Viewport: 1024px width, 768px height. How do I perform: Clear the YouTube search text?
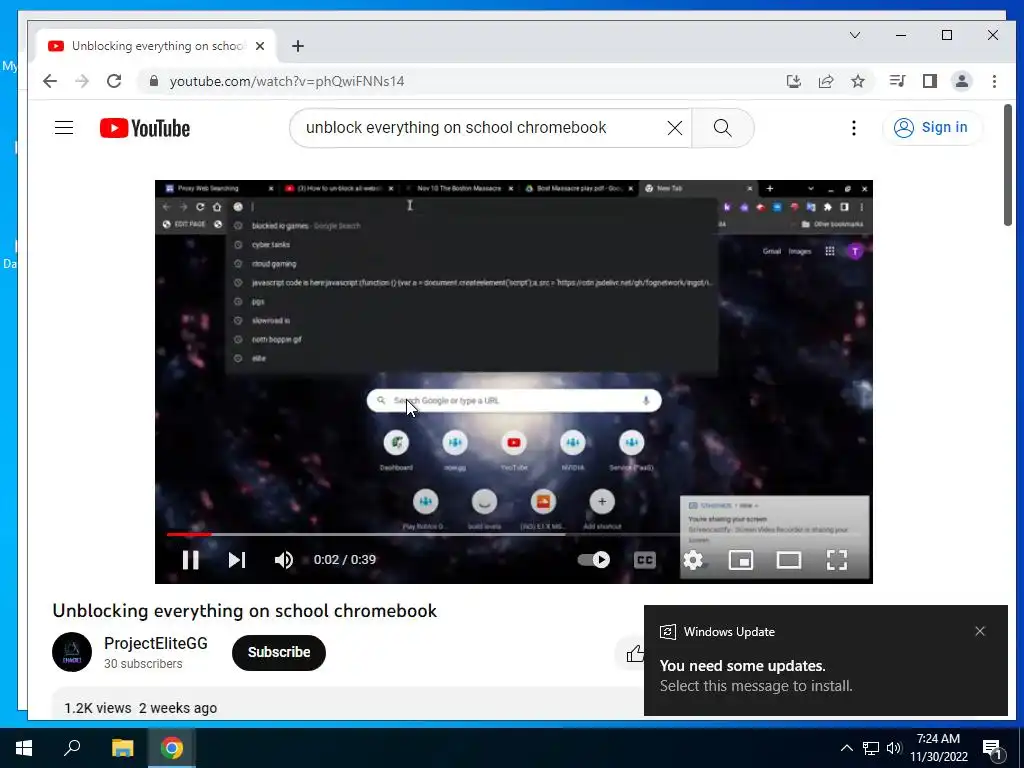point(675,128)
